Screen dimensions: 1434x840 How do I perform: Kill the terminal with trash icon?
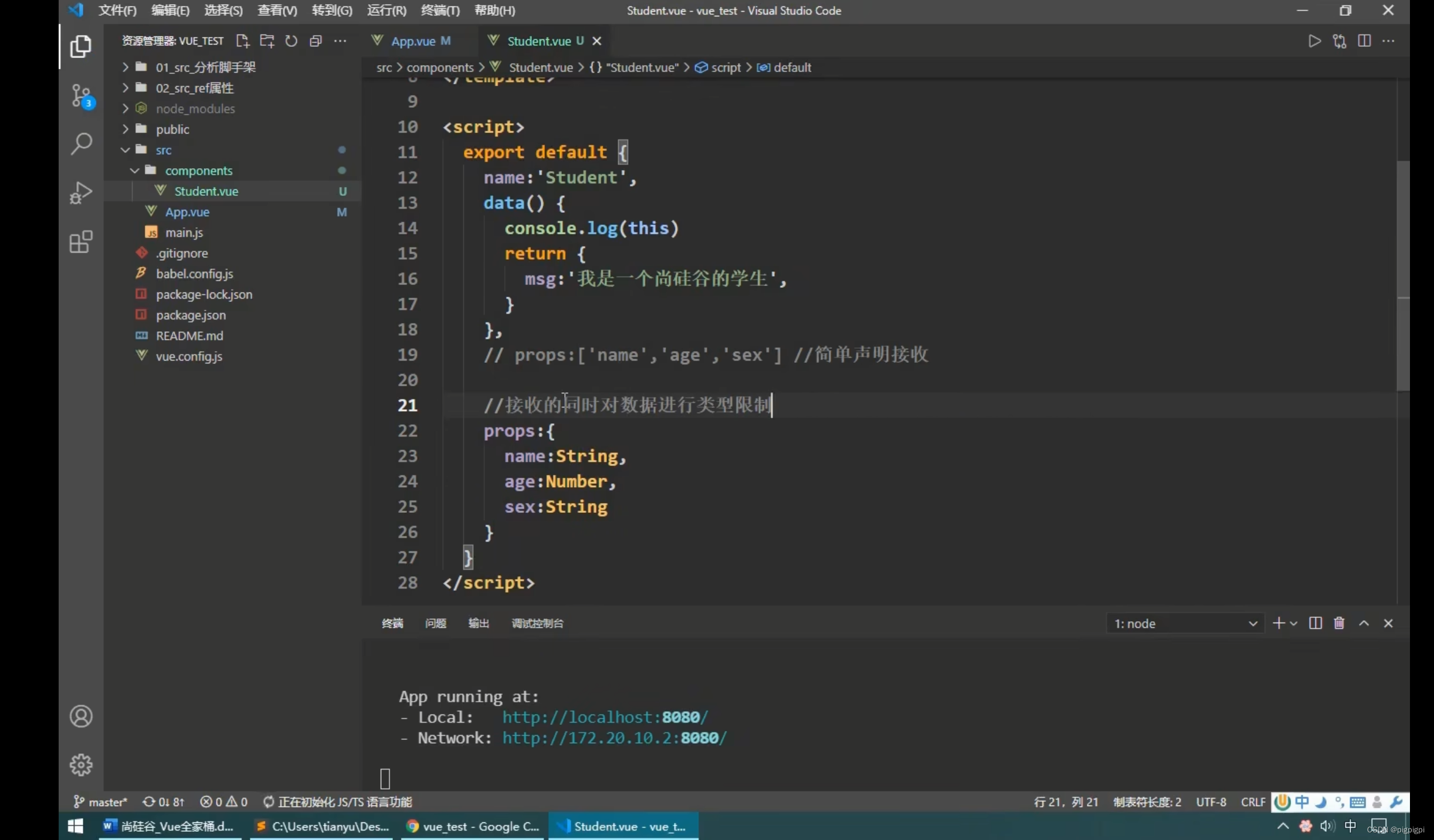pyautogui.click(x=1339, y=623)
